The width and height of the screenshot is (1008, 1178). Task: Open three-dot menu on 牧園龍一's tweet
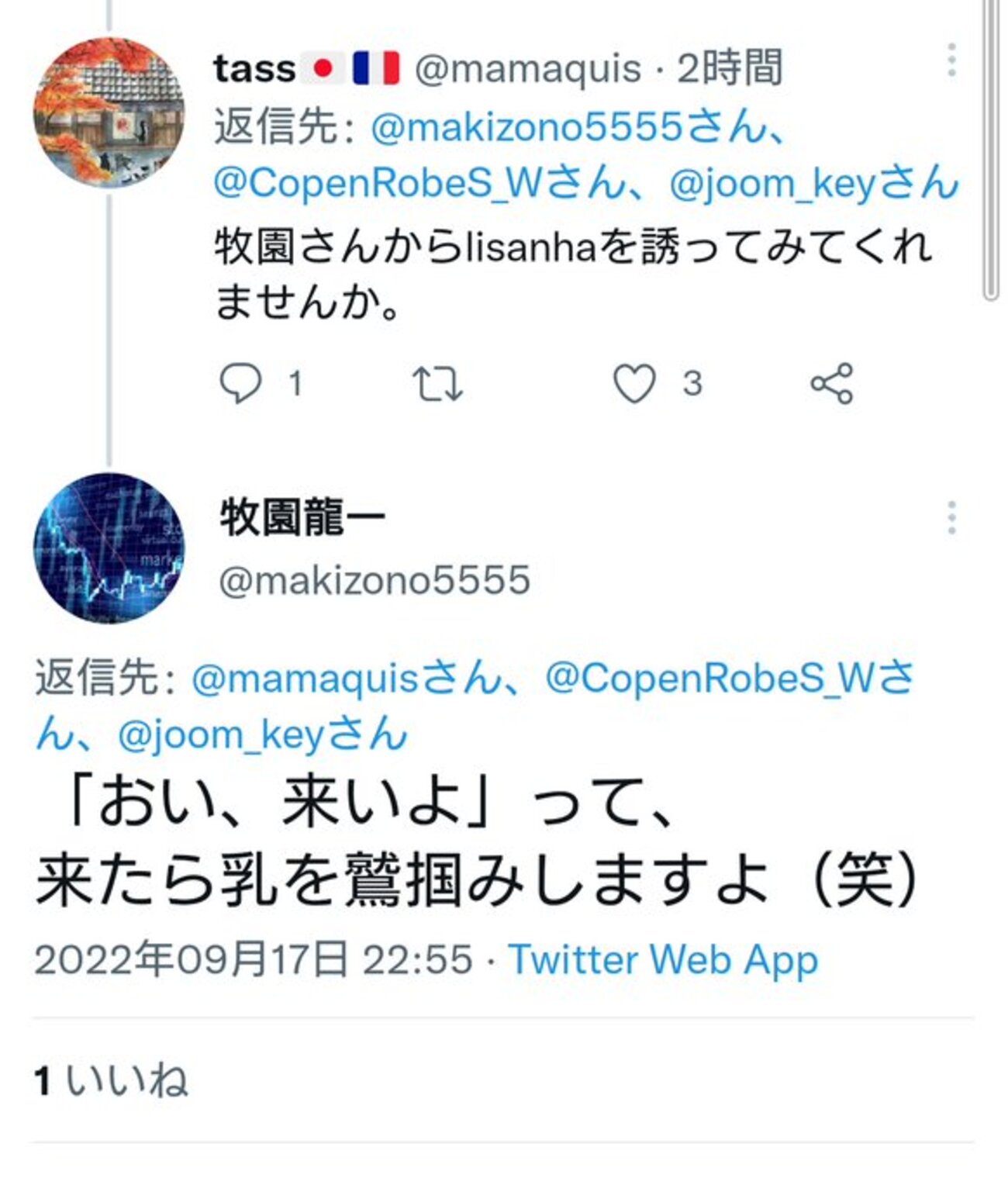[x=951, y=517]
